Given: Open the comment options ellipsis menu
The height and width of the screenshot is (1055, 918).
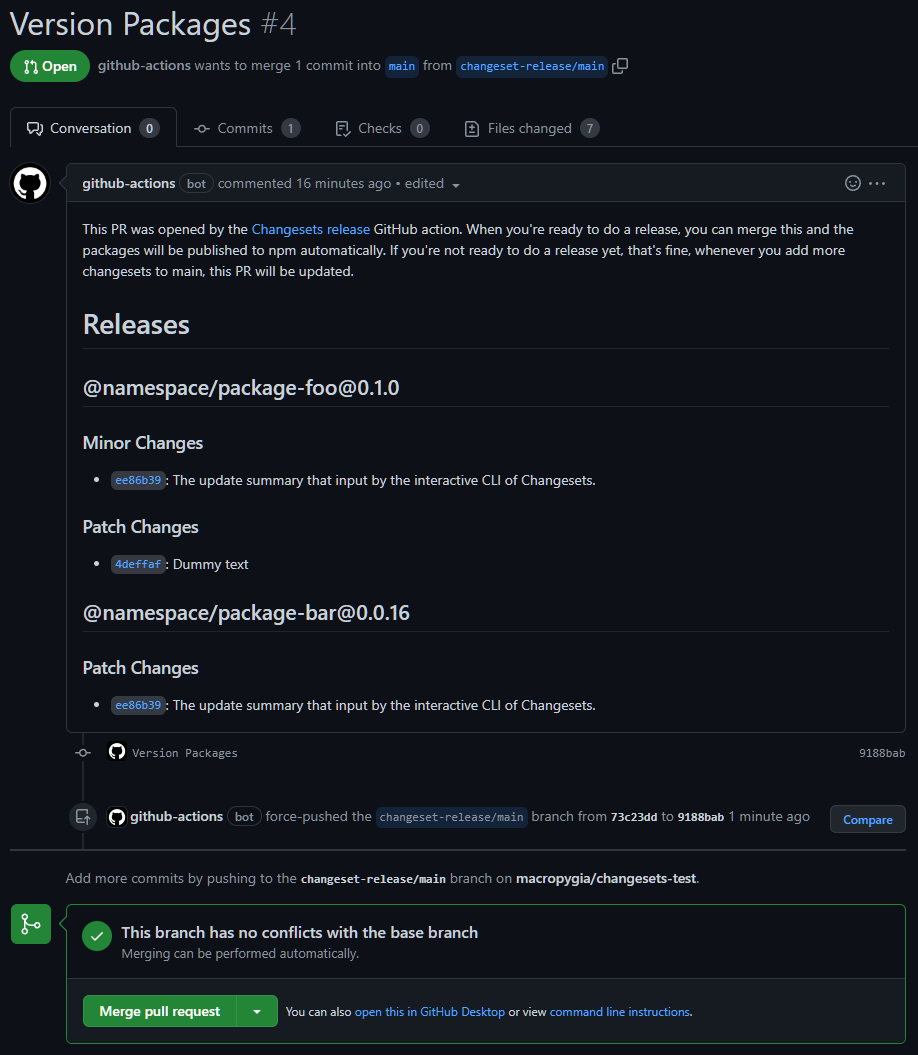Looking at the screenshot, I should click(x=877, y=183).
